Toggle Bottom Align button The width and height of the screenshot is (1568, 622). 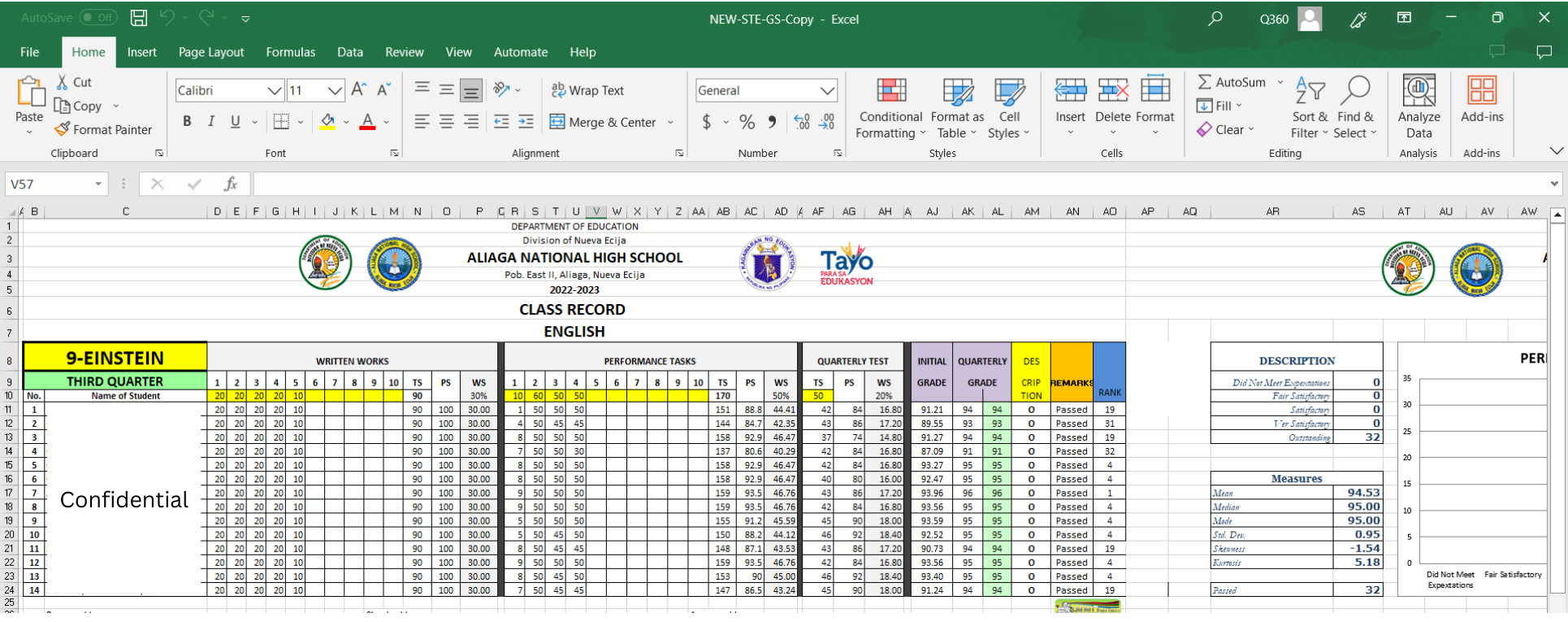click(471, 89)
